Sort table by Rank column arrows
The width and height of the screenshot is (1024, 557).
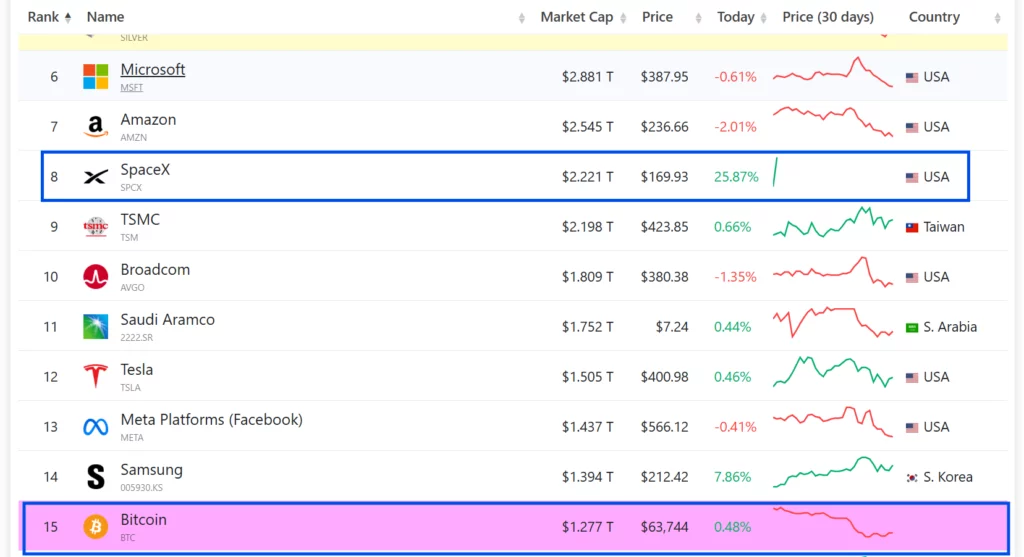point(68,18)
